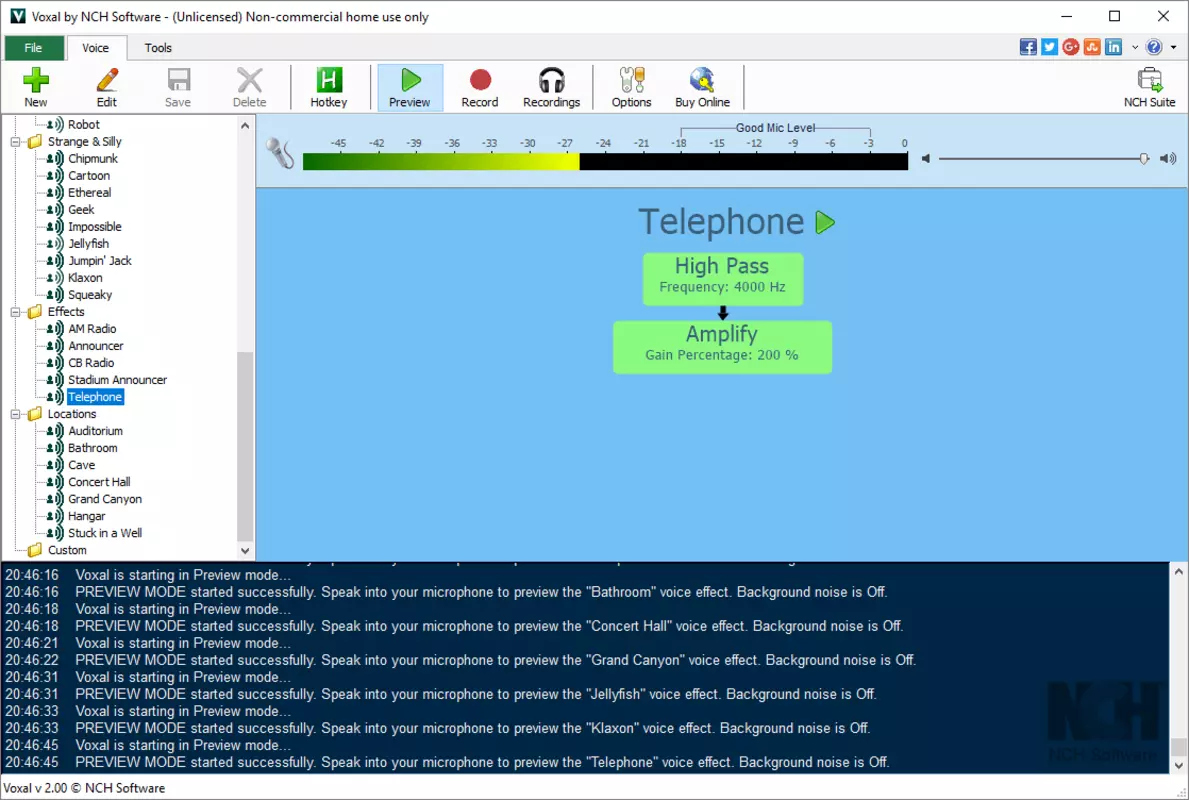This screenshot has height=800, width=1189.
Task: Collapse the Locations folder
Action: click(15, 414)
